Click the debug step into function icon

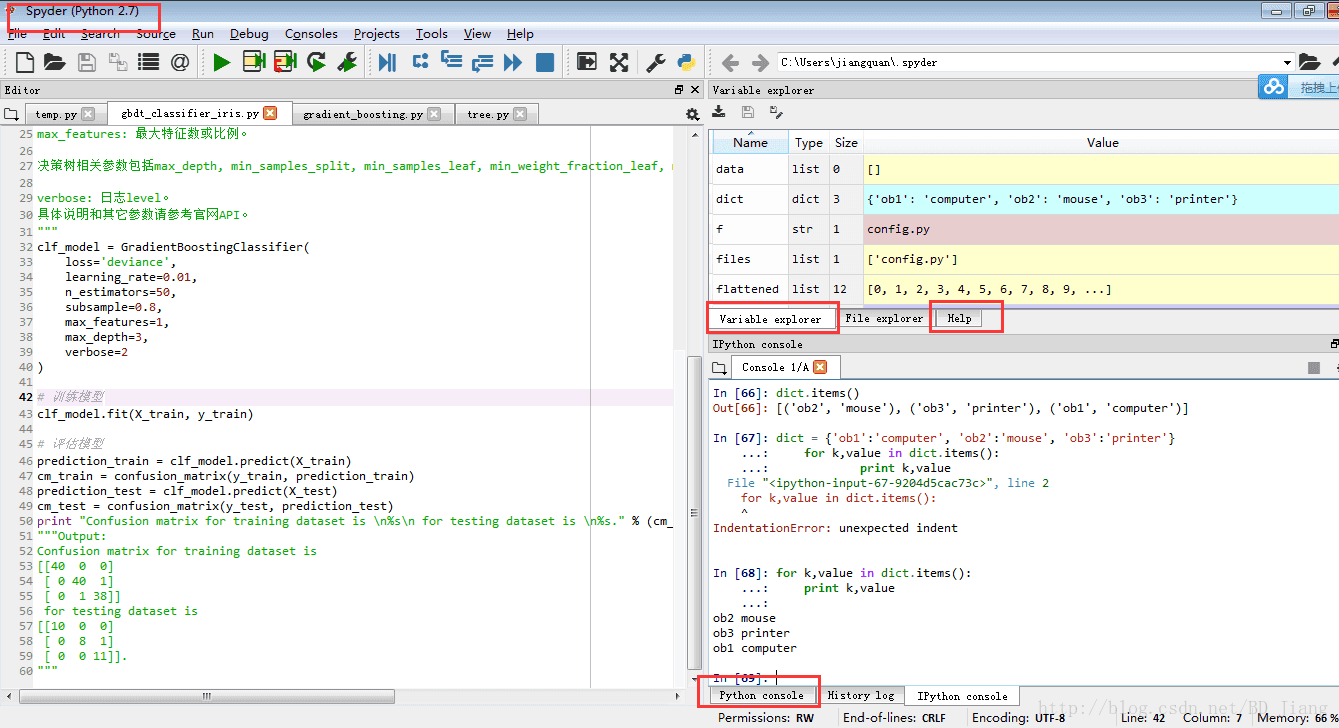pyautogui.click(x=451, y=63)
